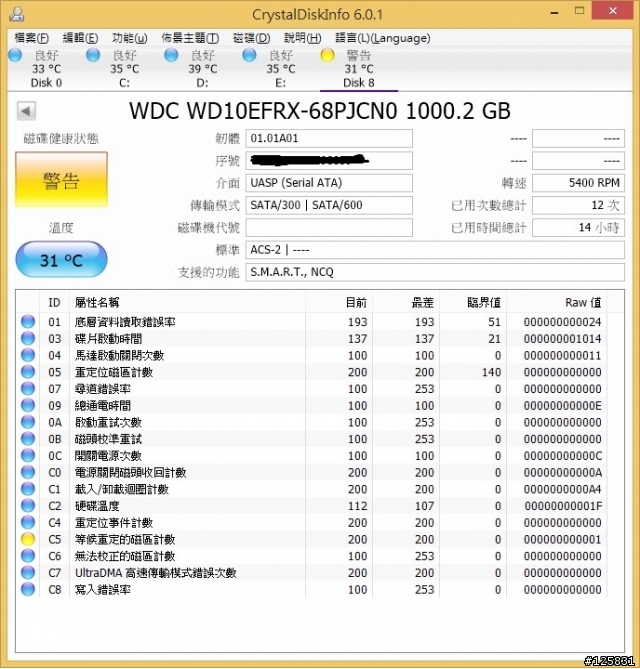Click the yellow 警告 health status button

pos(61,180)
